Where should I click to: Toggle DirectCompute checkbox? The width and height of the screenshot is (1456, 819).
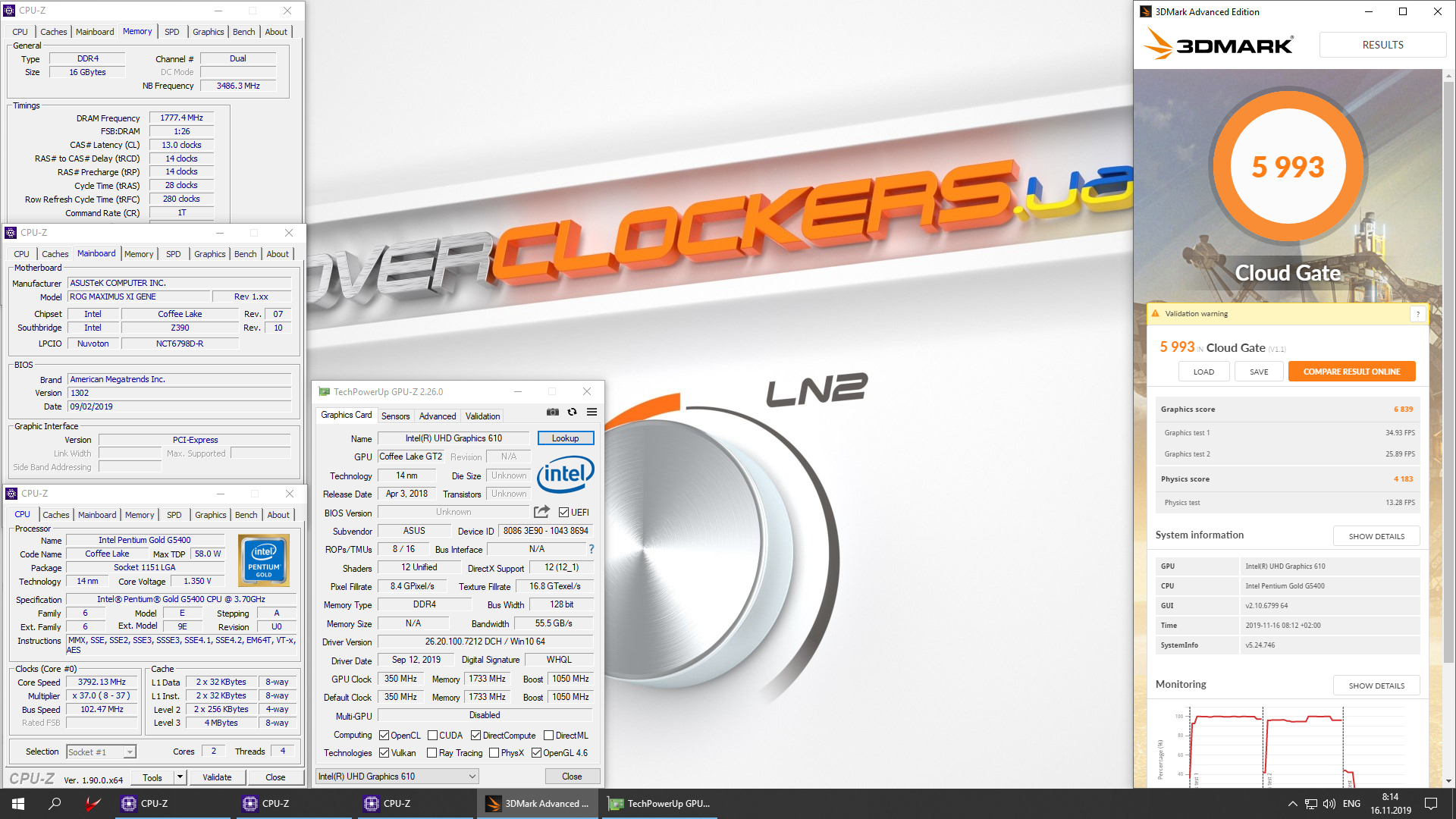tap(475, 736)
